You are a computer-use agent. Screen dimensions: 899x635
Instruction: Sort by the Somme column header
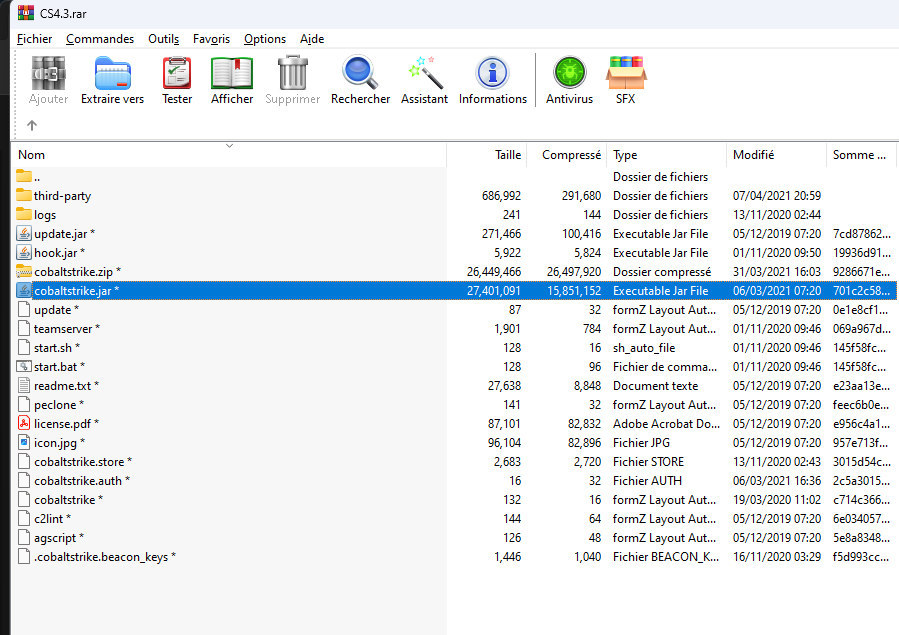click(859, 155)
